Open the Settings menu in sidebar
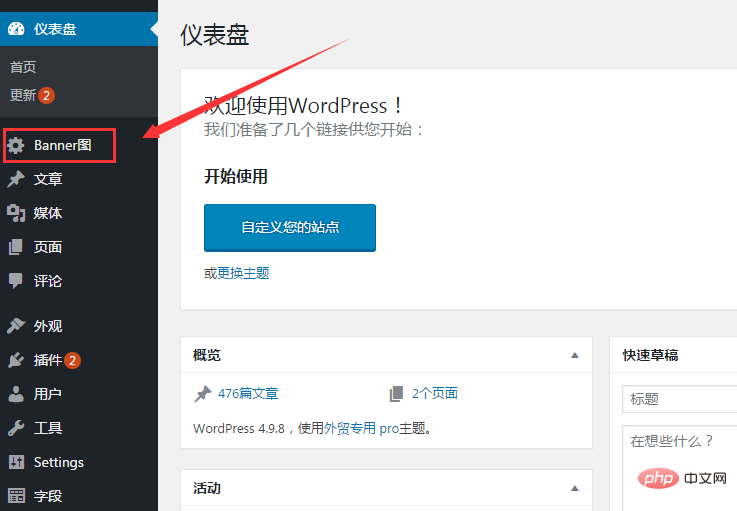The width and height of the screenshot is (737, 511). pyautogui.click(x=58, y=462)
